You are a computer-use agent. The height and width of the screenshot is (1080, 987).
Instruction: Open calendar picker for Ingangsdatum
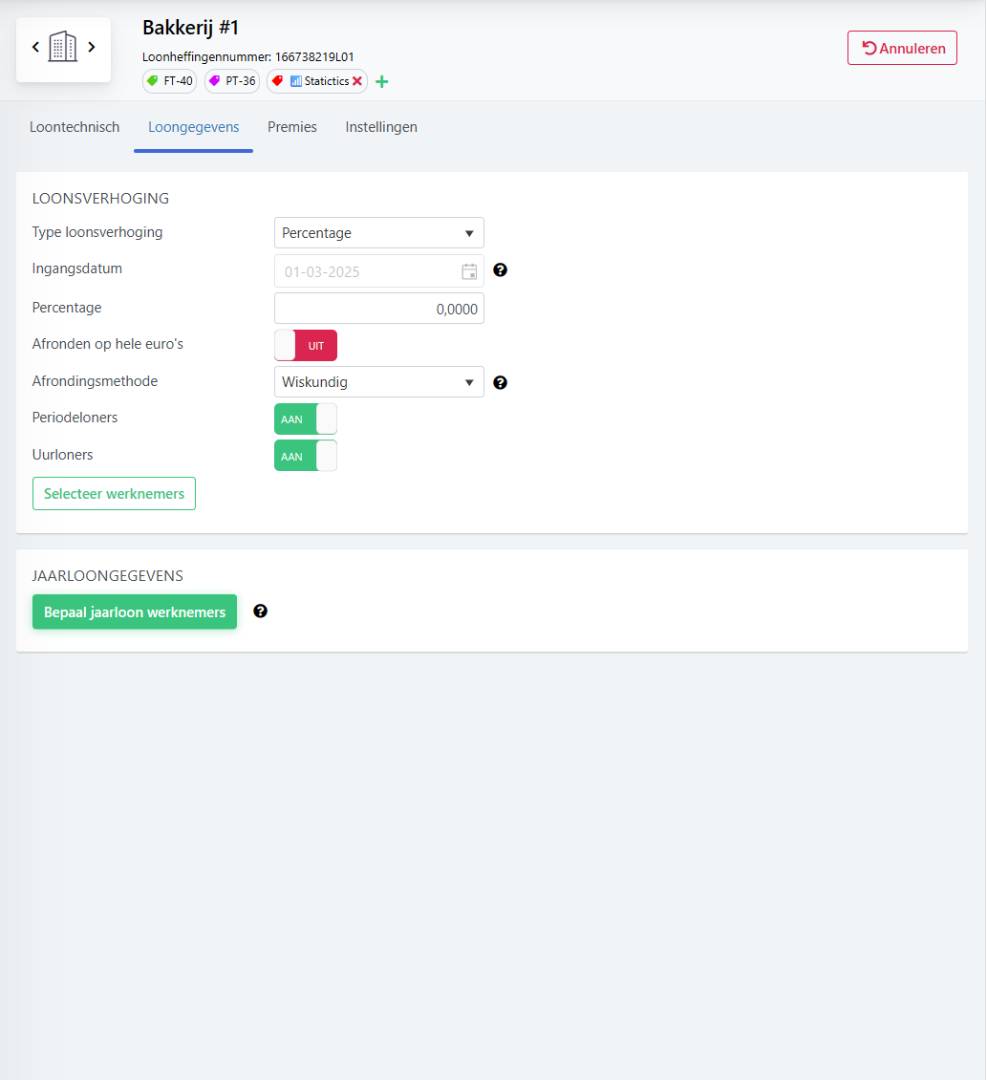[x=468, y=271]
